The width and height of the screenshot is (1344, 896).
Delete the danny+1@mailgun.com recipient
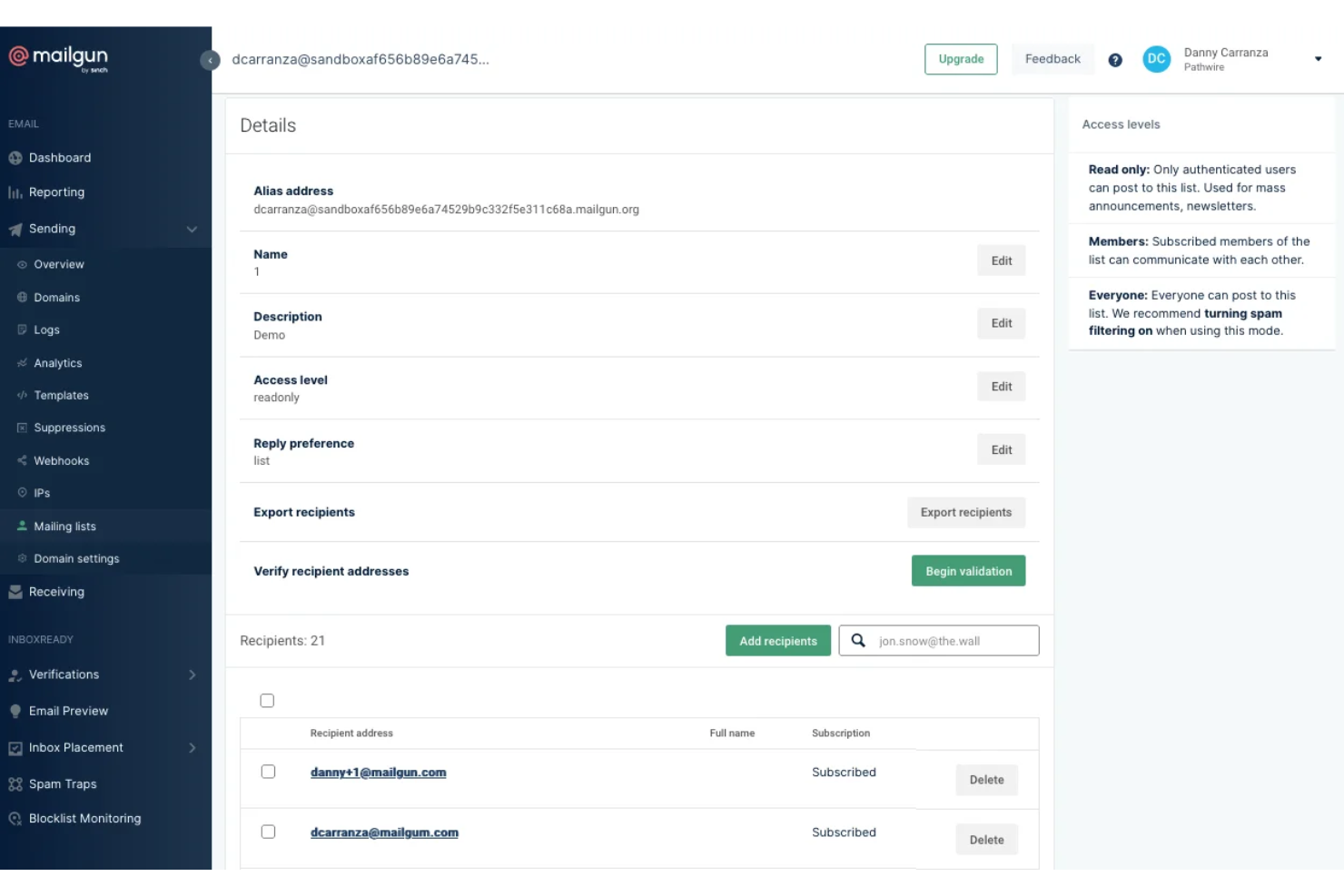coord(986,779)
